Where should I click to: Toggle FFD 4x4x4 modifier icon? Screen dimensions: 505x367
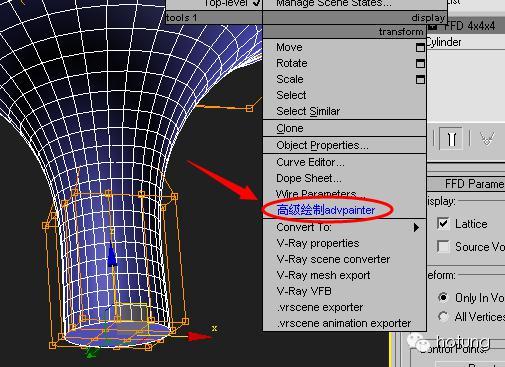pos(433,26)
